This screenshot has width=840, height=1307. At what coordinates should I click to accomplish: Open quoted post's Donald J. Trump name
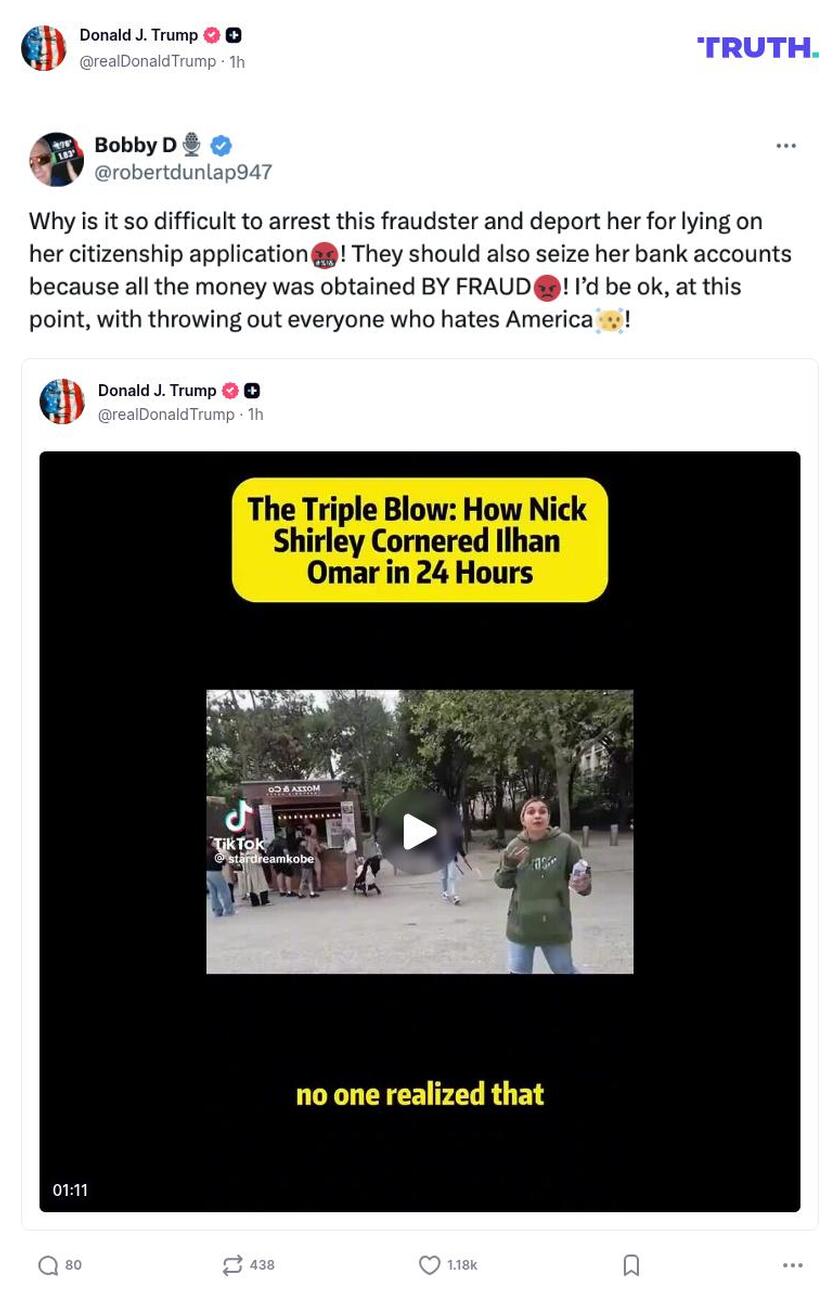[157, 390]
